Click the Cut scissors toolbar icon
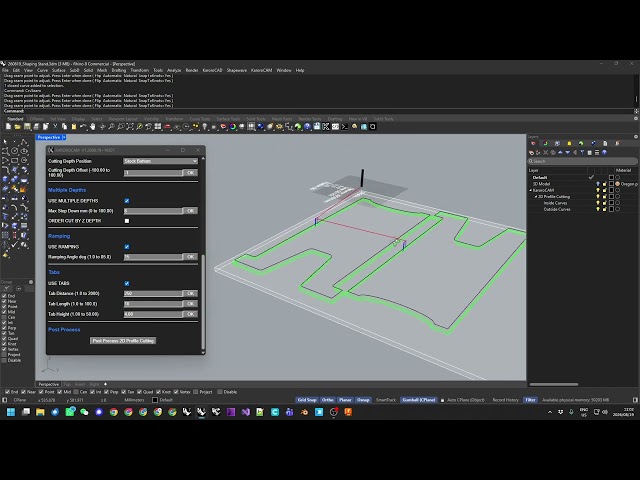Screen dimensions: 640x480 [55, 127]
